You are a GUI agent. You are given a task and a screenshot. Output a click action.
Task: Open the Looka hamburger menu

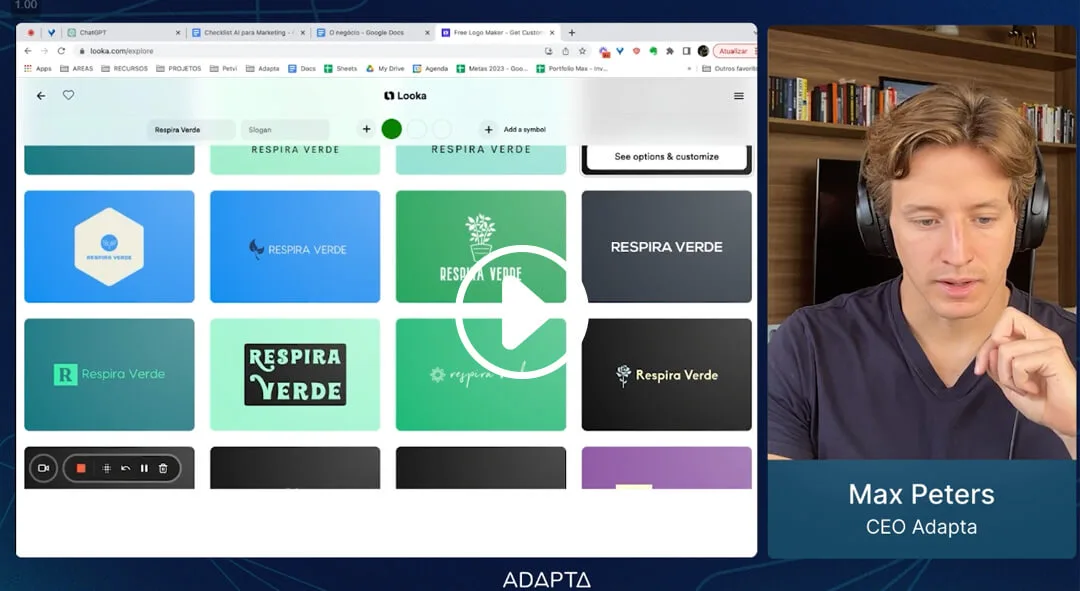pyautogui.click(x=739, y=96)
